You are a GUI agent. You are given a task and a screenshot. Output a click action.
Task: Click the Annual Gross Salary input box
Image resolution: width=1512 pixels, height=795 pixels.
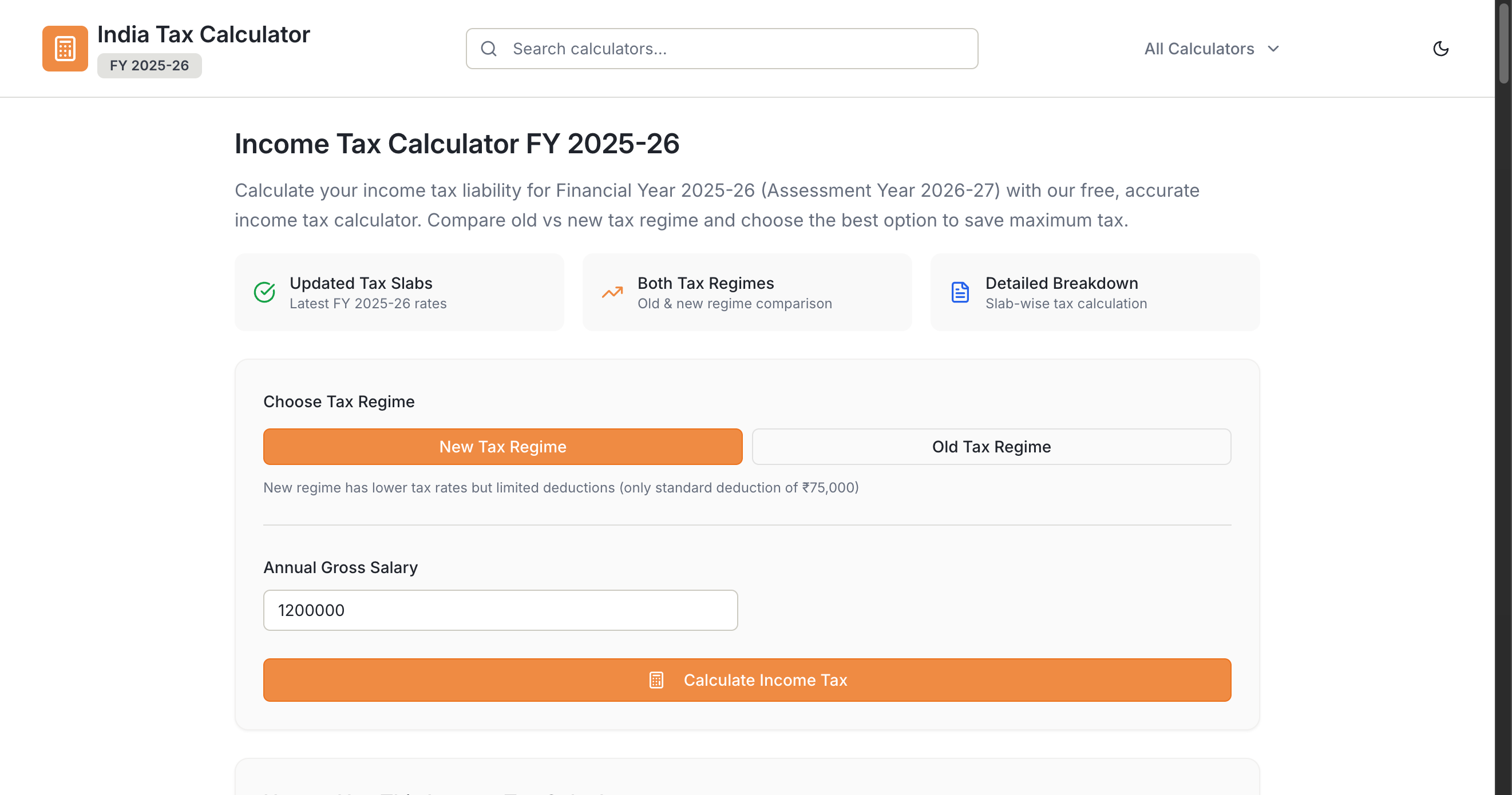click(x=500, y=610)
